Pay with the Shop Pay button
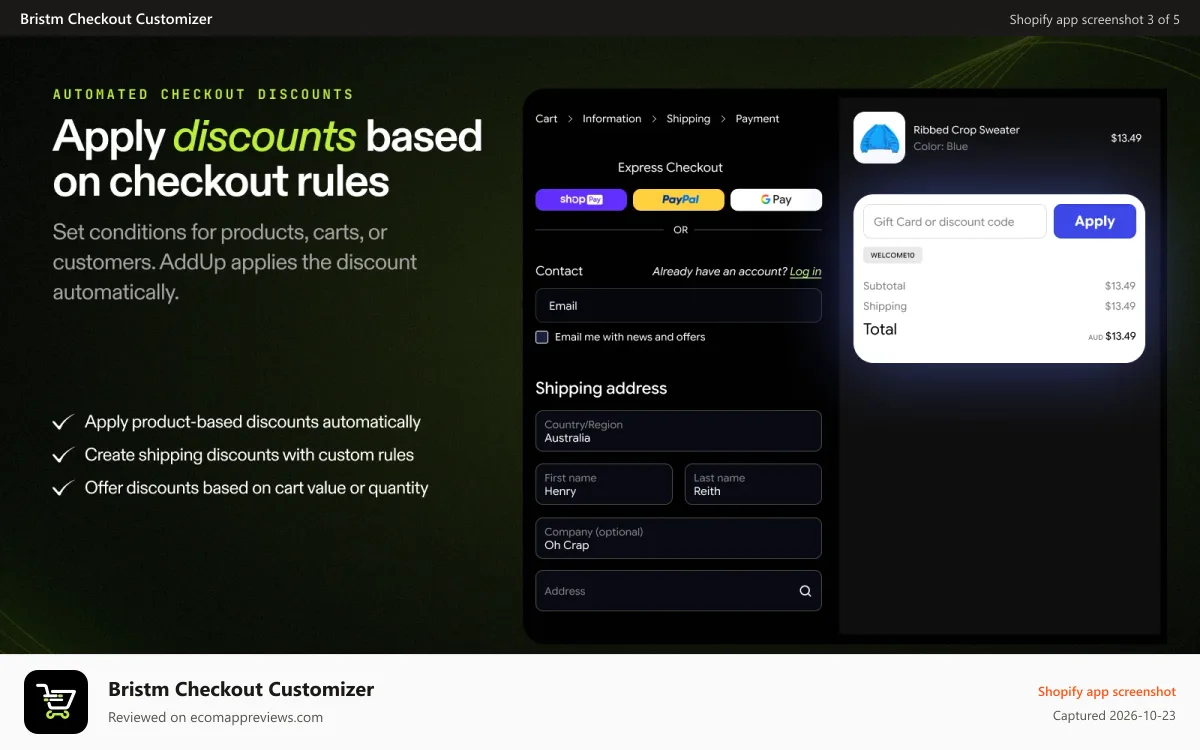1200x750 pixels. point(581,200)
